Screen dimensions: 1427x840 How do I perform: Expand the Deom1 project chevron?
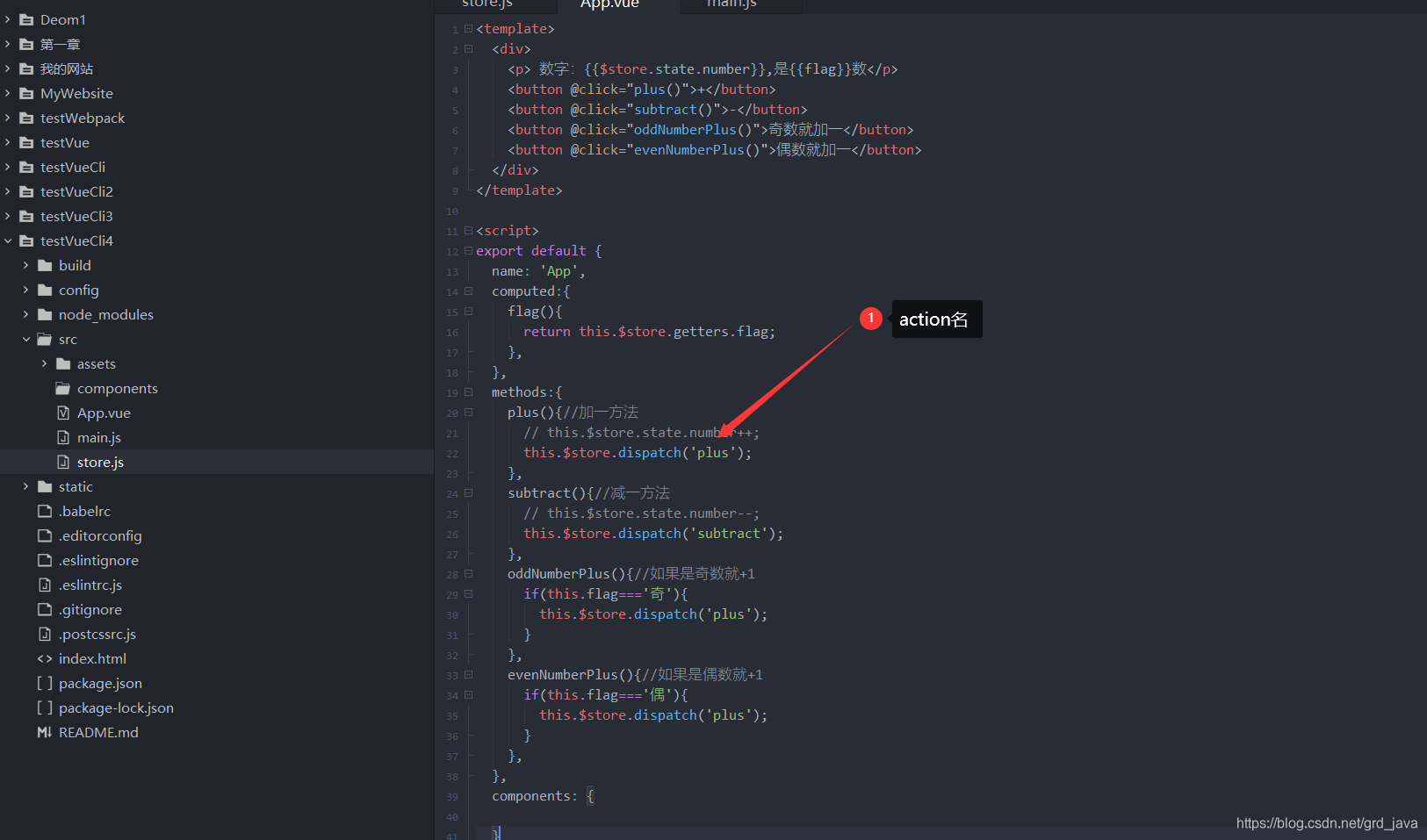pyautogui.click(x=8, y=19)
